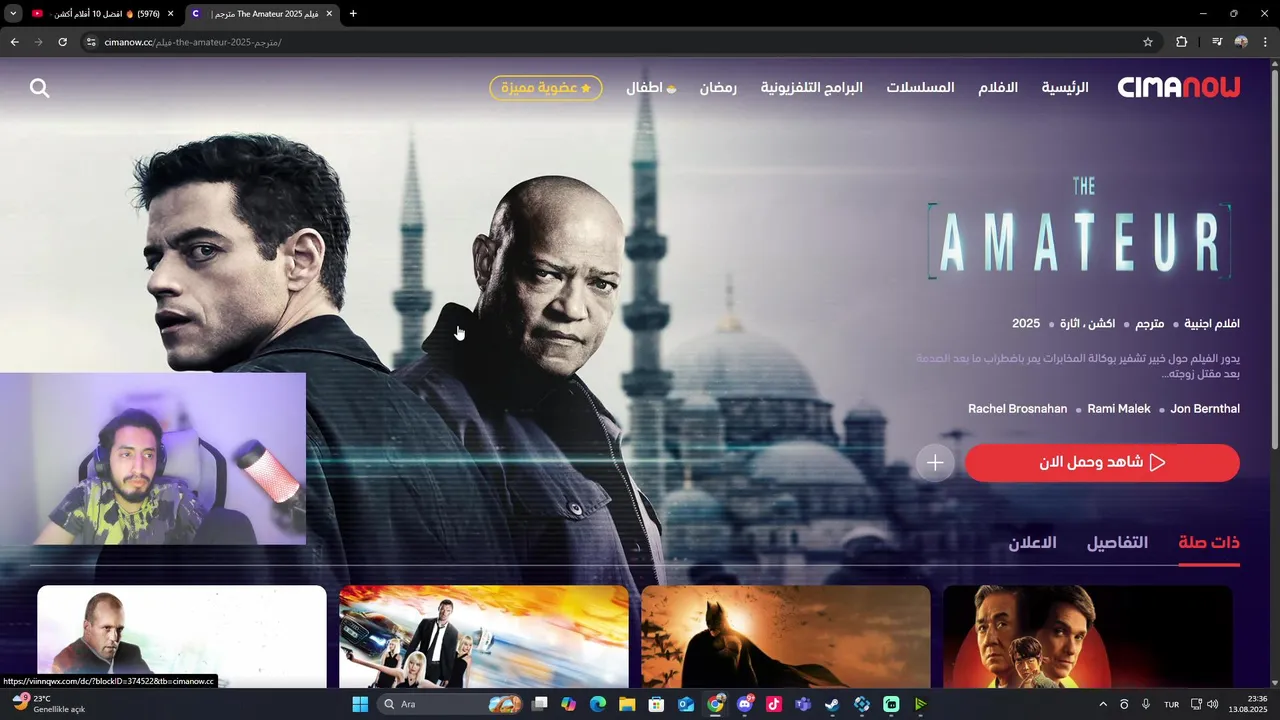Click the address bar URL
This screenshot has height=720, width=1280.
pyautogui.click(x=192, y=42)
